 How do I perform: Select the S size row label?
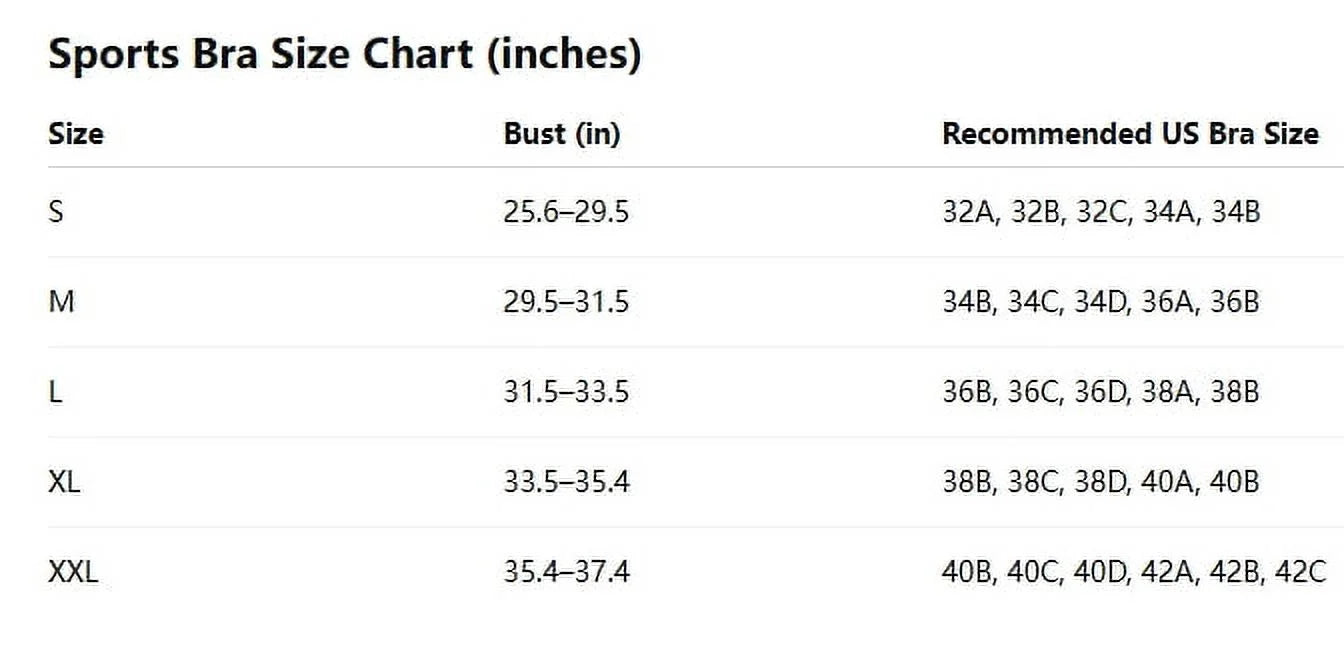tap(56, 212)
